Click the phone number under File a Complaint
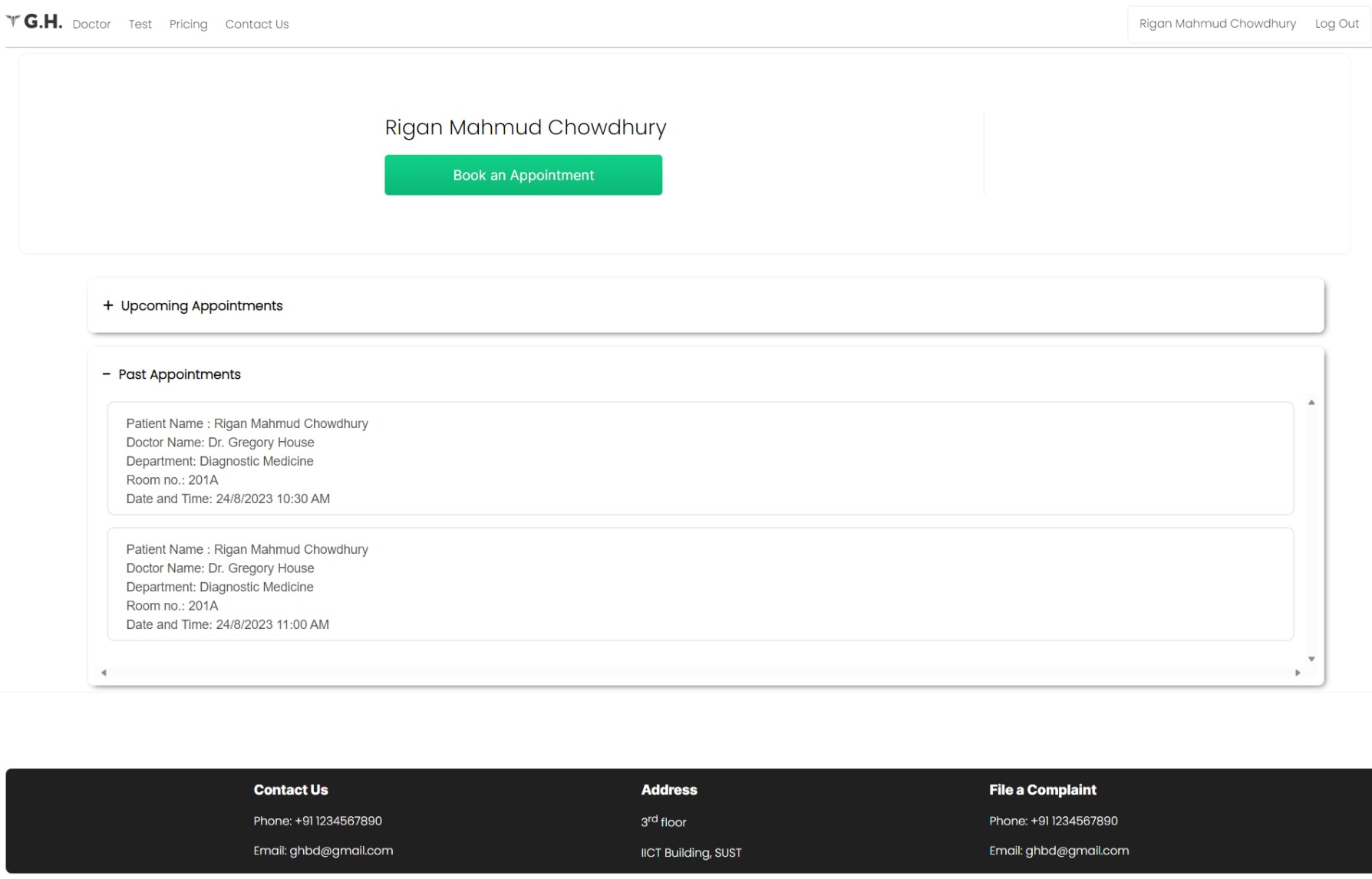Screen dimensions: 1372x879 pos(1053,821)
